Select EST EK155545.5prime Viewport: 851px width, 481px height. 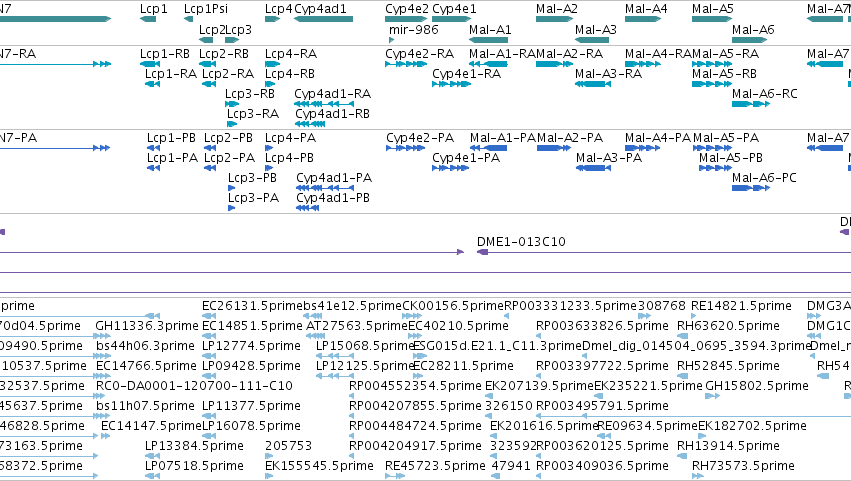pyautogui.click(x=269, y=476)
